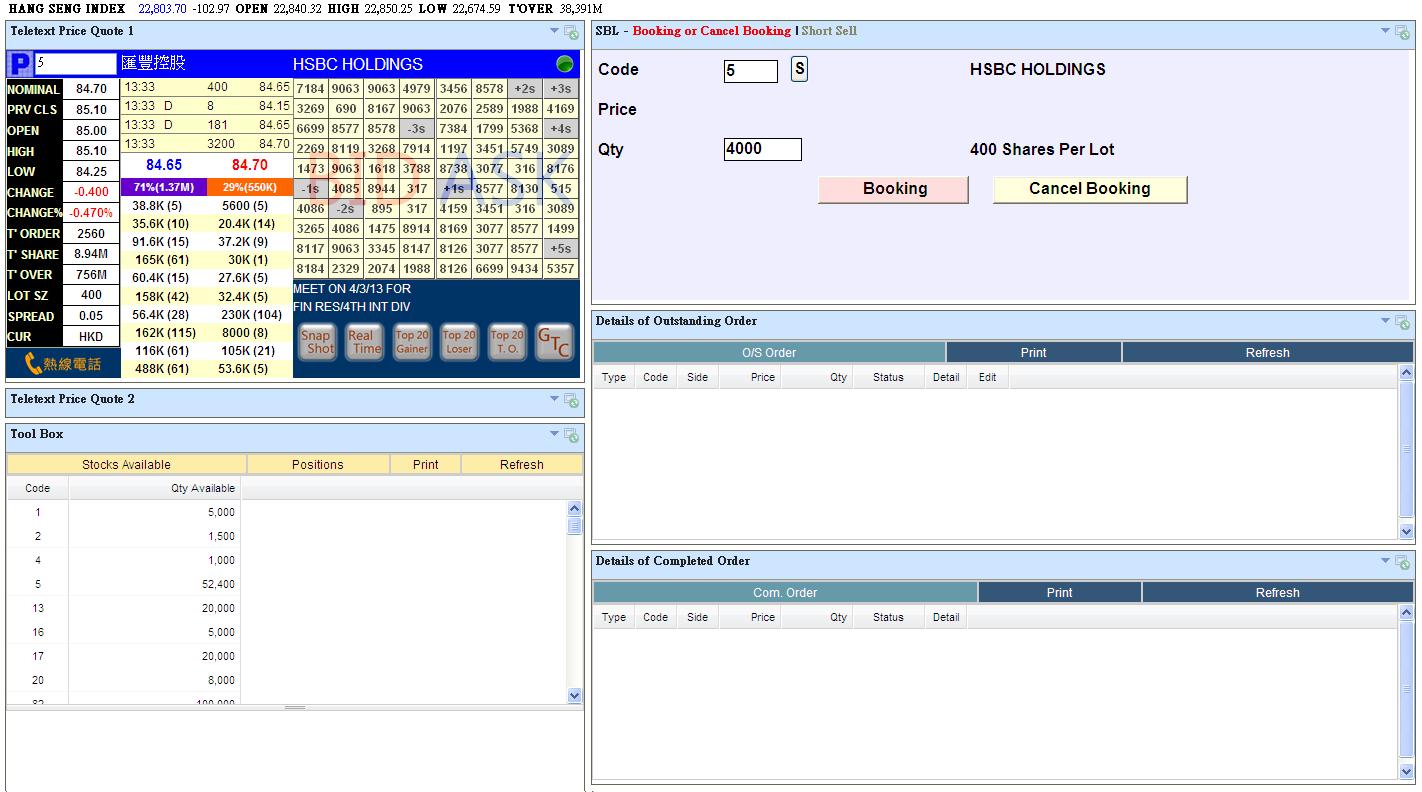Collapse the Teletext Price Quote 1 panel
The height and width of the screenshot is (792, 1422).
coord(554,31)
